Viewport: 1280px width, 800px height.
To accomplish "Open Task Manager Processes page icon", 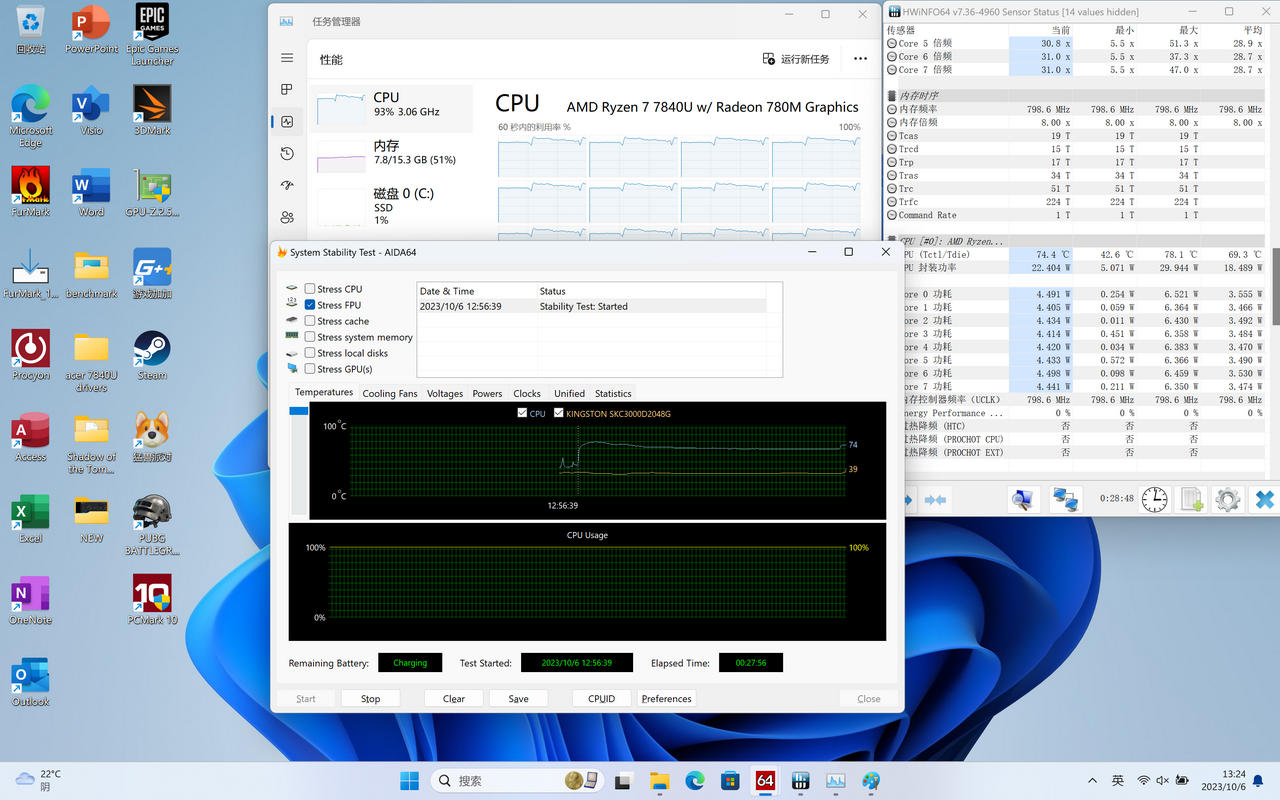I will (x=287, y=89).
